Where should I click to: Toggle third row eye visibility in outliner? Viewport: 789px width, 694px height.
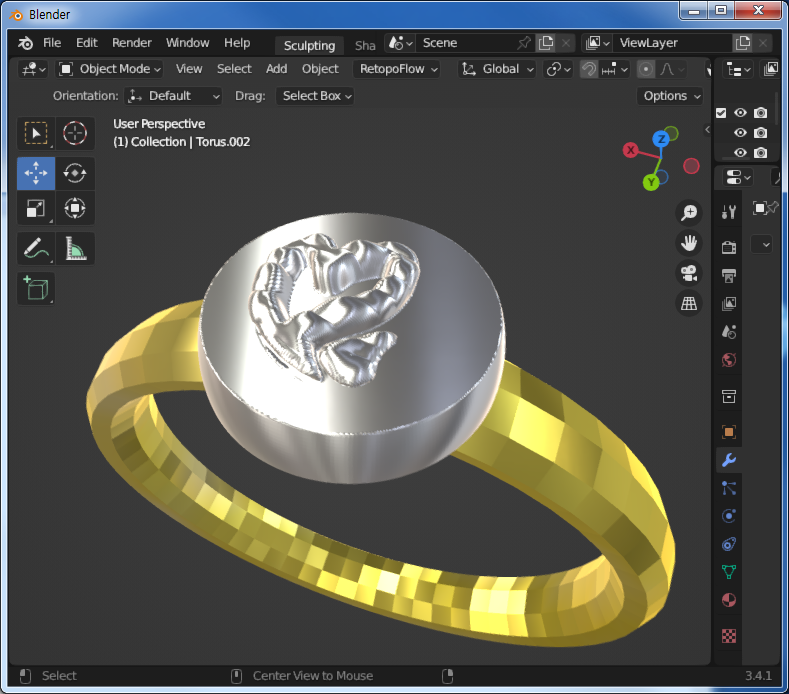[740, 152]
